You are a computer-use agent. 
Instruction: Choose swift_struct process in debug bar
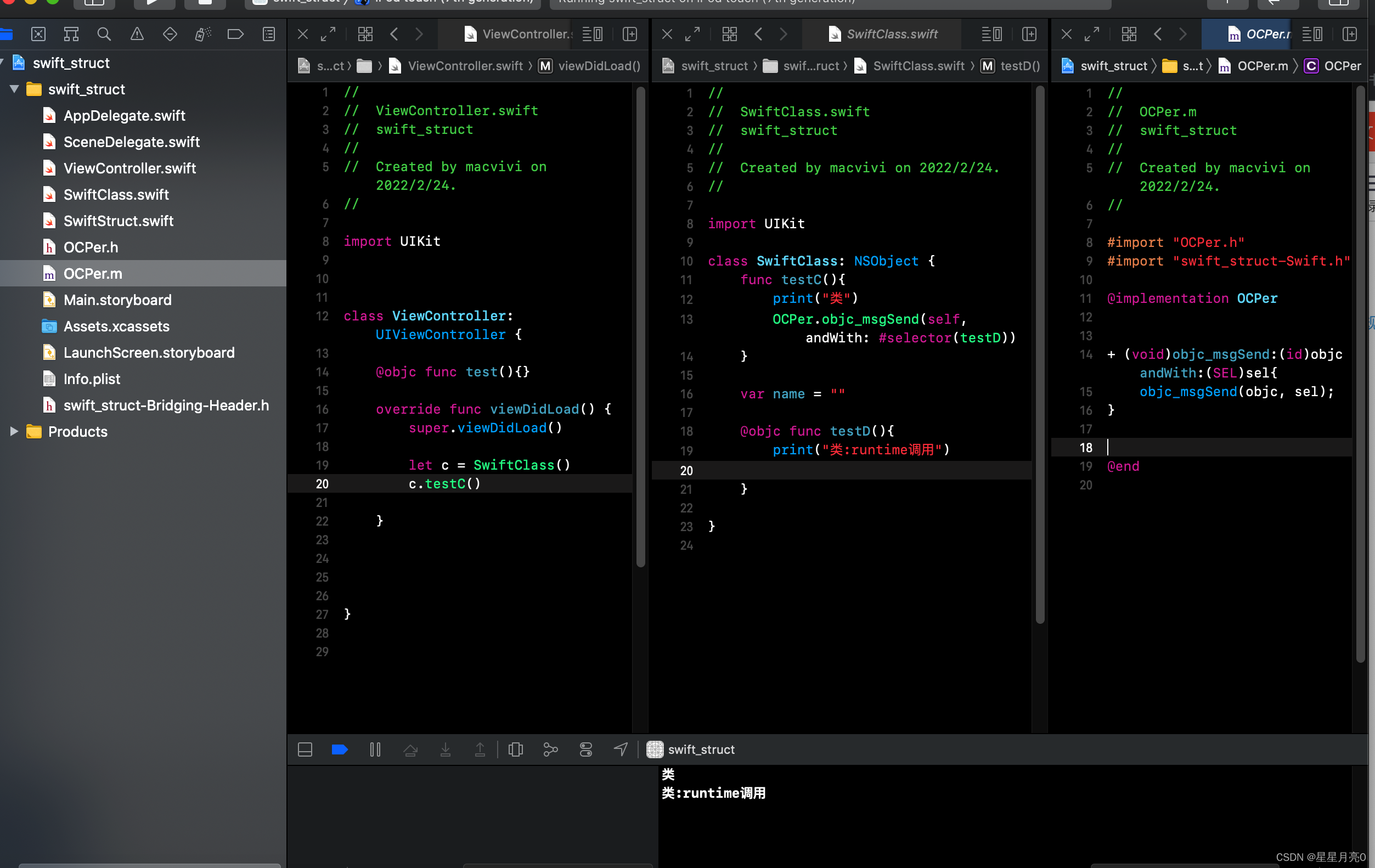[x=690, y=749]
